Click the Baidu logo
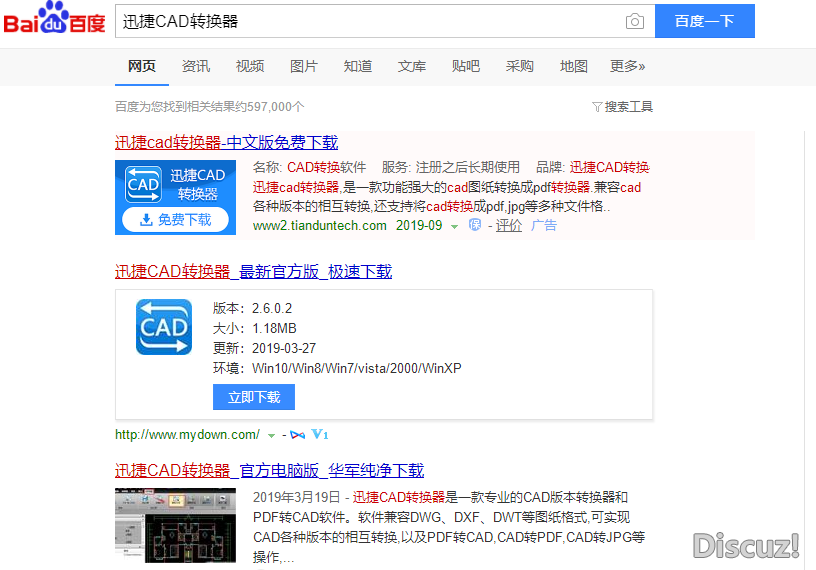 coord(54,20)
